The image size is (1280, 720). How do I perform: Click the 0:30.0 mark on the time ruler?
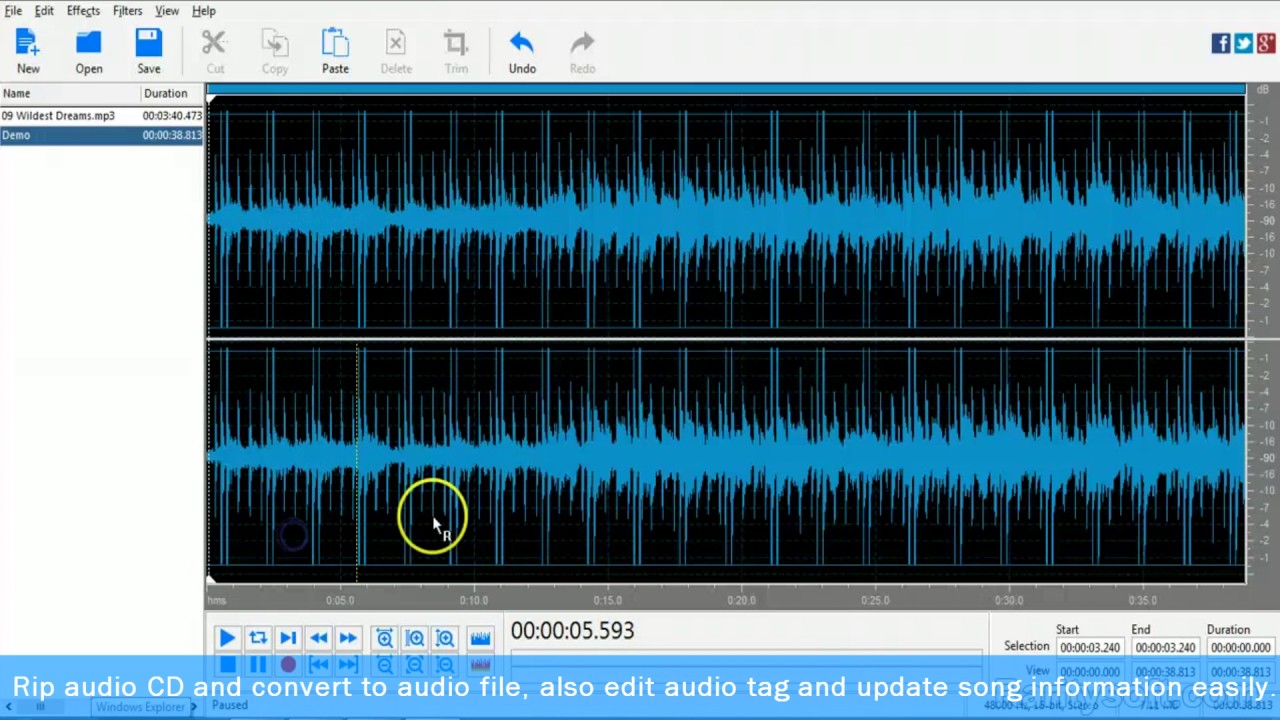(1009, 600)
